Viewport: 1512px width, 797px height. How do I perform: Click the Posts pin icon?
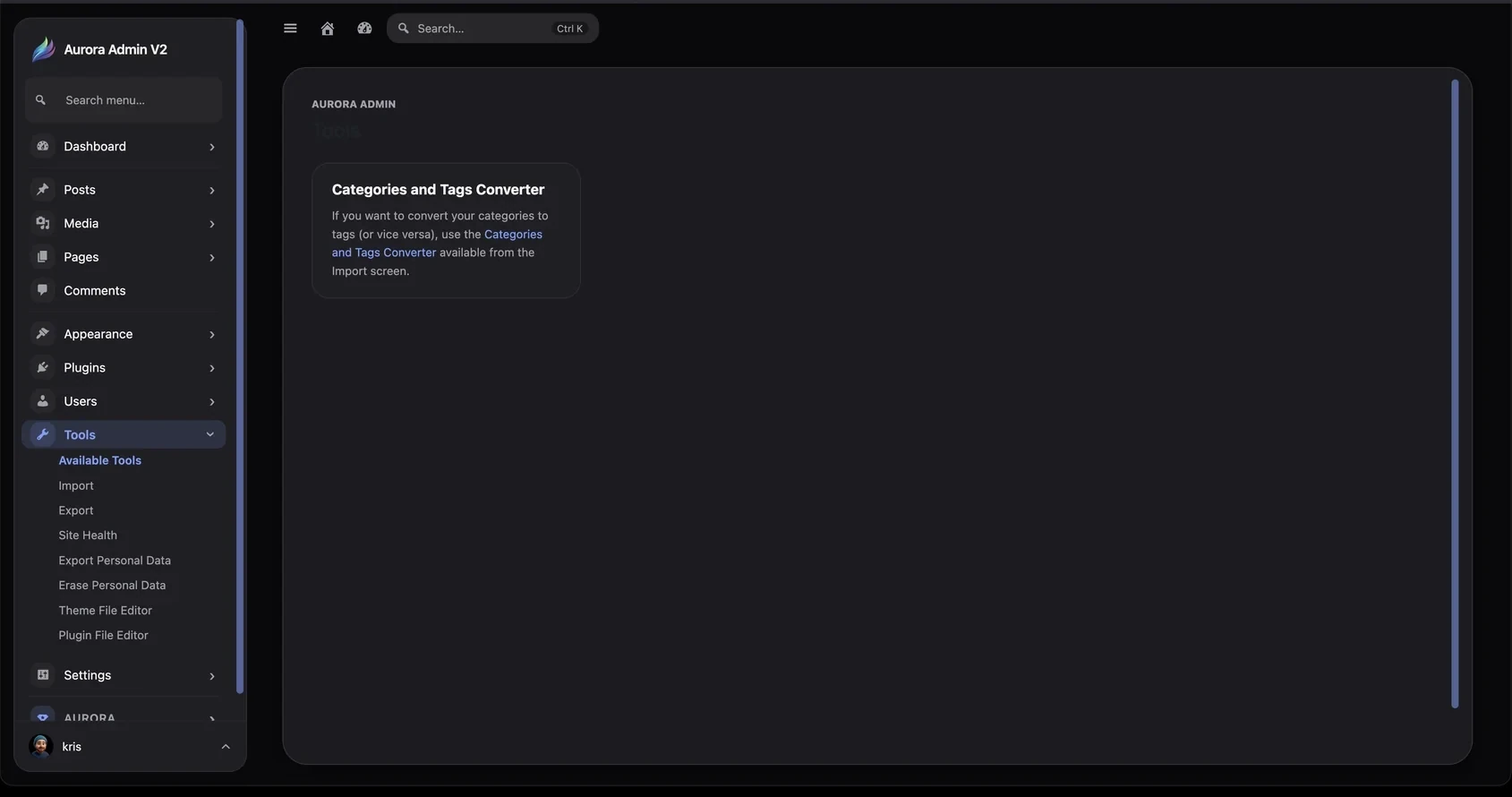click(42, 189)
